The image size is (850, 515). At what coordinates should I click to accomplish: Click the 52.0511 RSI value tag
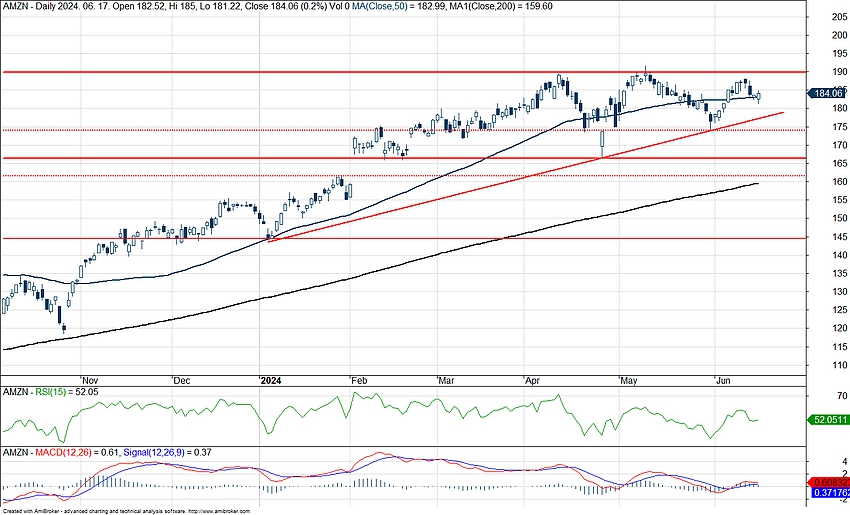point(828,420)
